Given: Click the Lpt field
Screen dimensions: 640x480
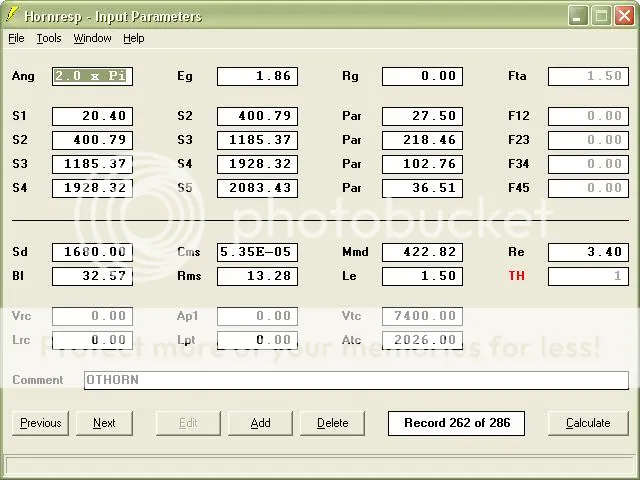Looking at the screenshot, I should tap(258, 341).
